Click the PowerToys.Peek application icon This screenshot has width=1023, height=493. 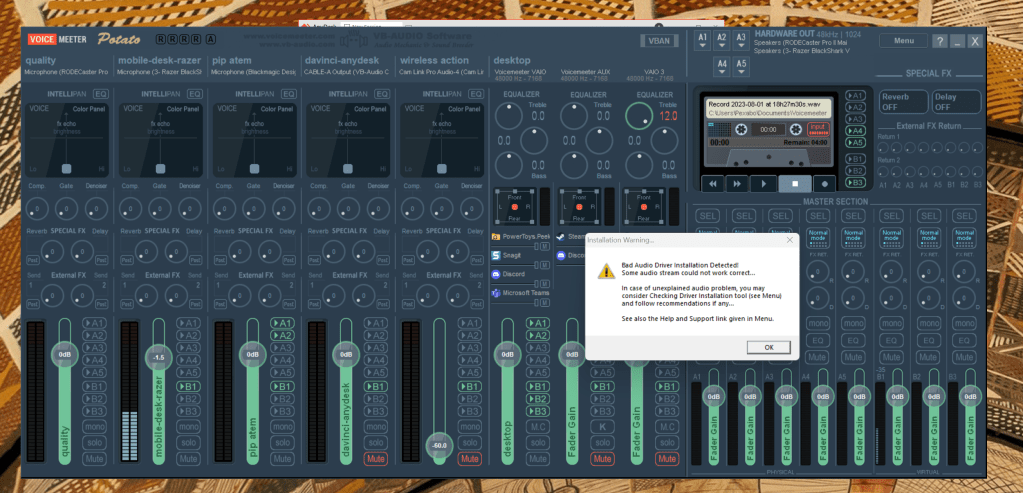[x=496, y=236]
